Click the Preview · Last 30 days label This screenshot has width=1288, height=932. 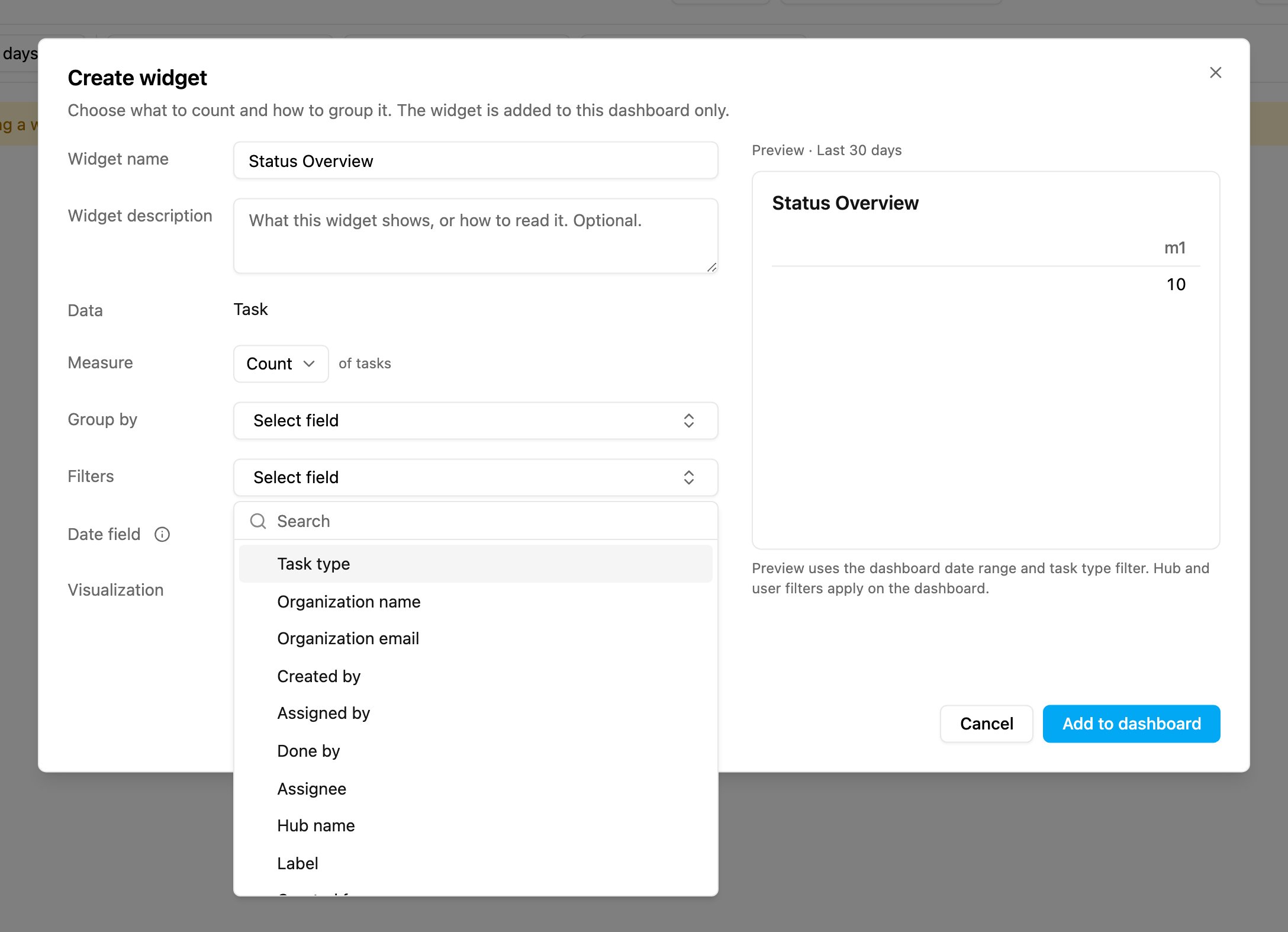pos(826,150)
